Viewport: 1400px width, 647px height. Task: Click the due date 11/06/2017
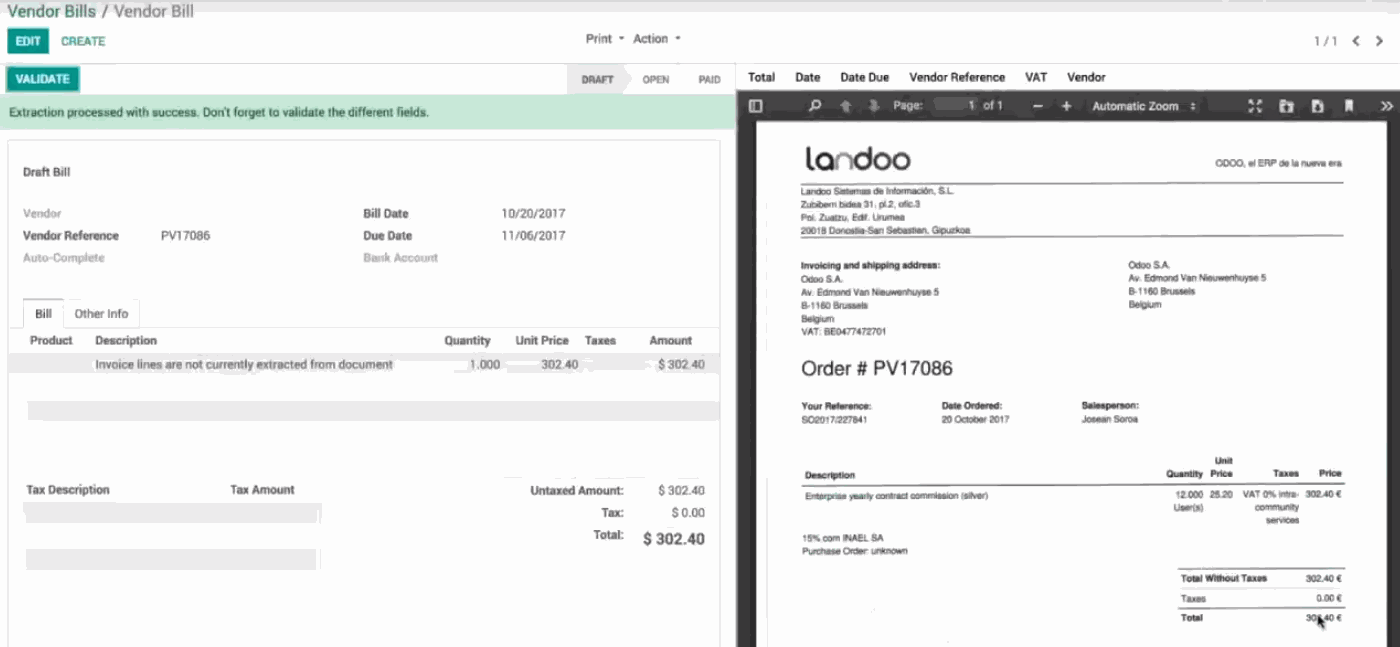[x=533, y=236]
